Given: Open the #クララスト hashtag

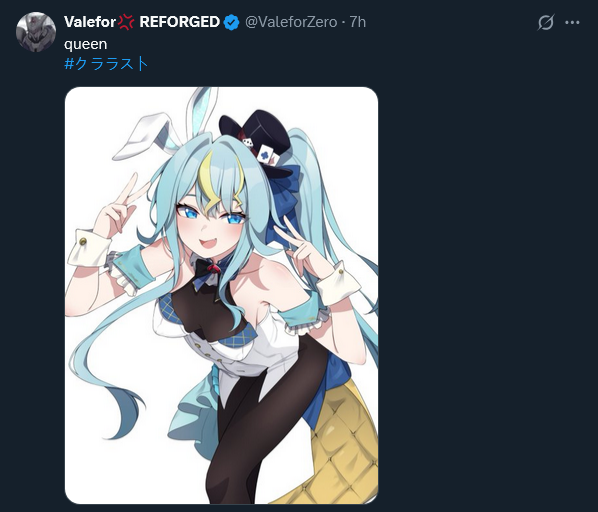Looking at the screenshot, I should click(x=106, y=63).
